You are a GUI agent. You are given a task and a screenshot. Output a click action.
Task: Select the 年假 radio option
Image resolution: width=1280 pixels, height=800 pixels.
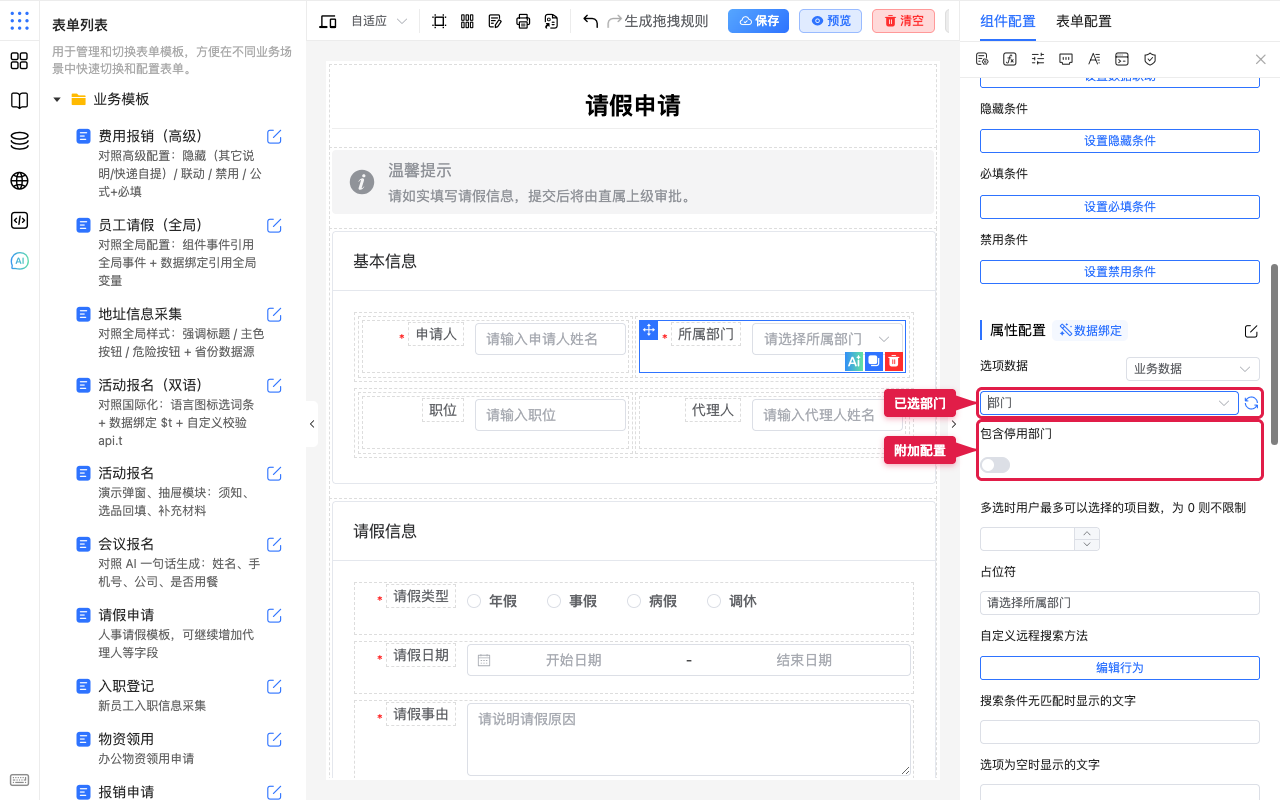491,601
